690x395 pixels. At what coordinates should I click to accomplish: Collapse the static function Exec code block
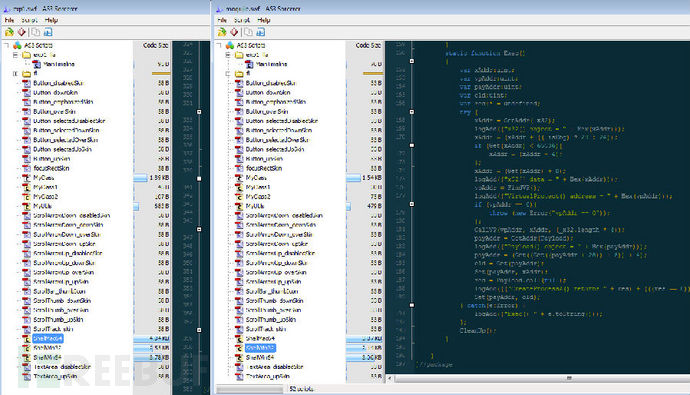412,61
